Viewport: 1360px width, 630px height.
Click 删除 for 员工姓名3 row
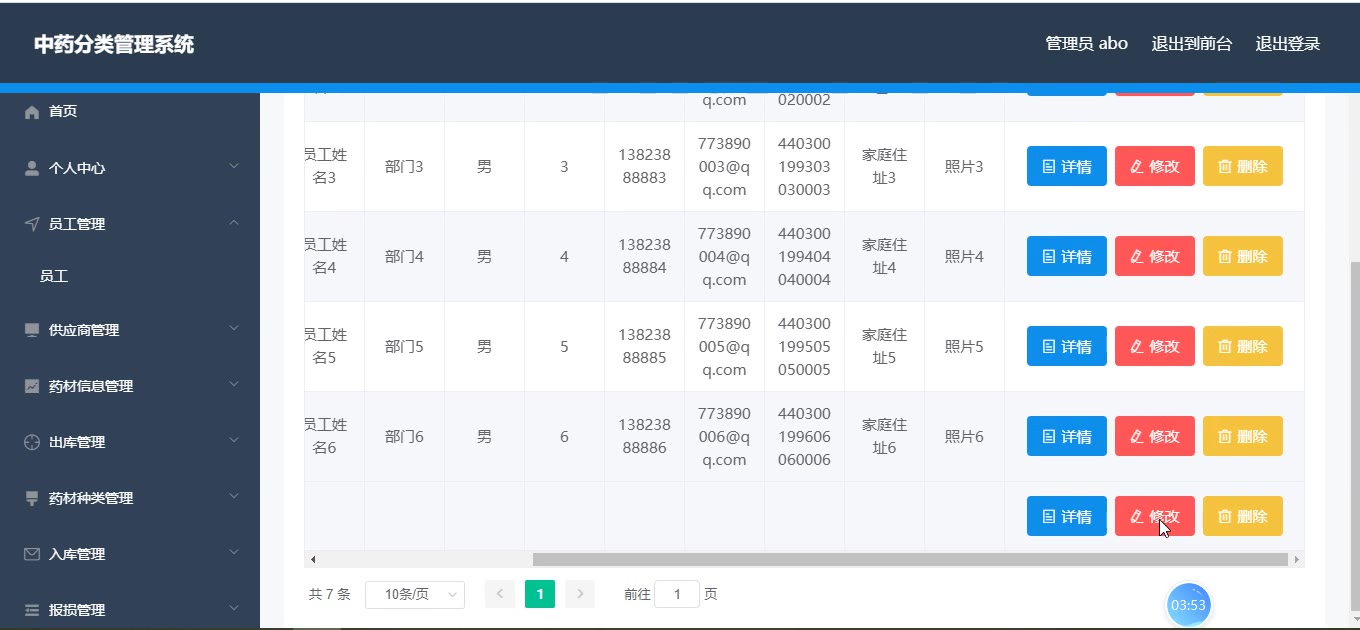click(x=1243, y=166)
